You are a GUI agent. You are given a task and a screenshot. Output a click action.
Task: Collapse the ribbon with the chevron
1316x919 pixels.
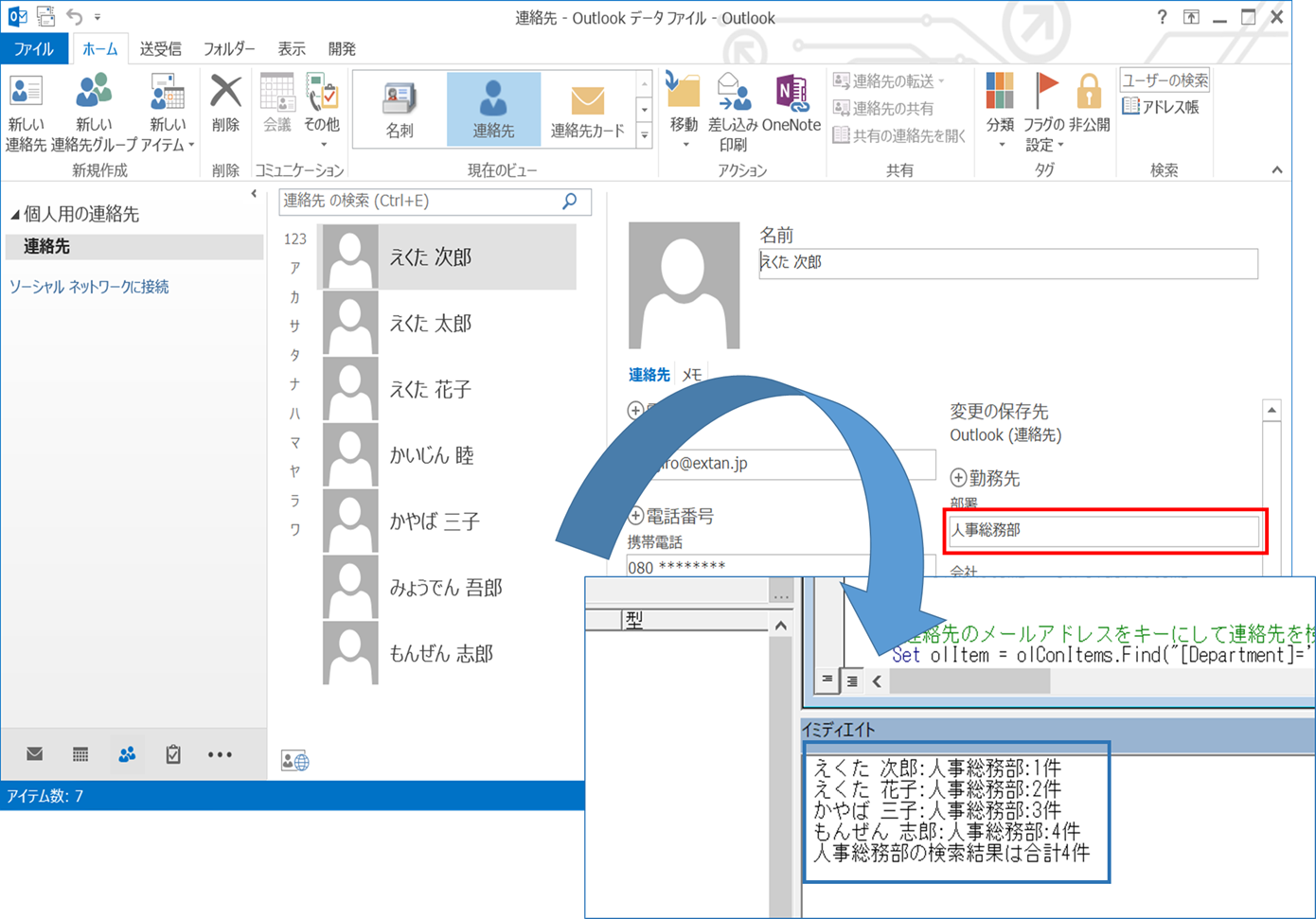point(1277,170)
